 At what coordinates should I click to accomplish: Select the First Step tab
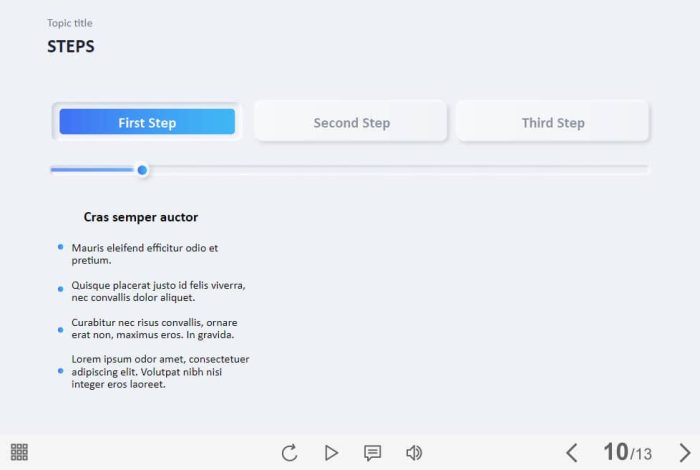tap(147, 121)
